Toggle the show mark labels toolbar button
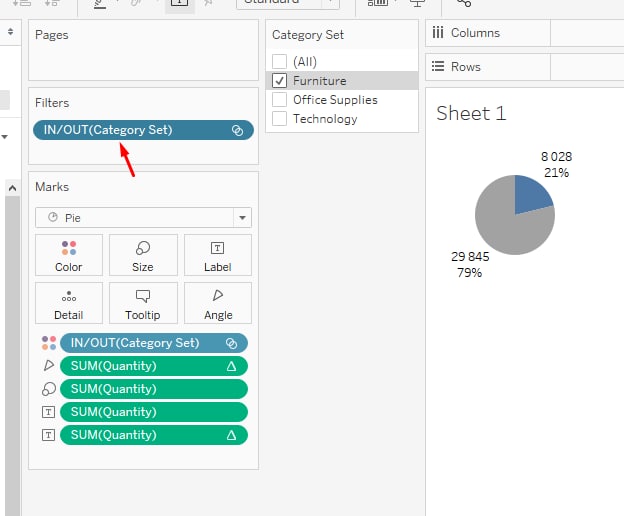624x516 pixels. point(179,3)
